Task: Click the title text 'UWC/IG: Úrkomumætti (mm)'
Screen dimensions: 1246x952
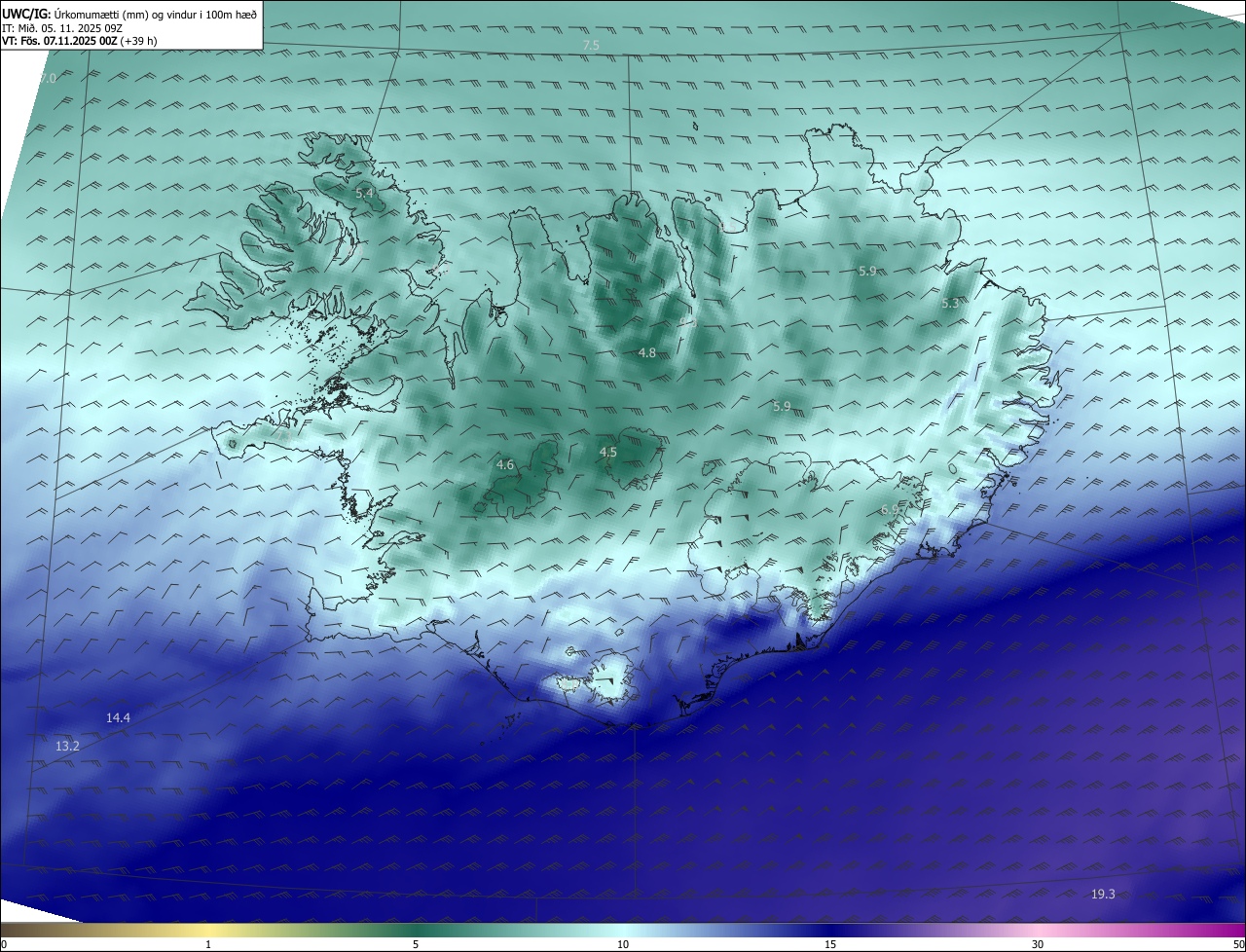Action: pos(74,14)
